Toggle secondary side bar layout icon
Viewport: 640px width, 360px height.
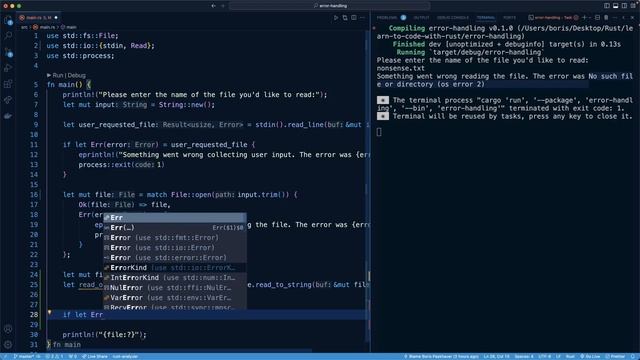(624, 6)
